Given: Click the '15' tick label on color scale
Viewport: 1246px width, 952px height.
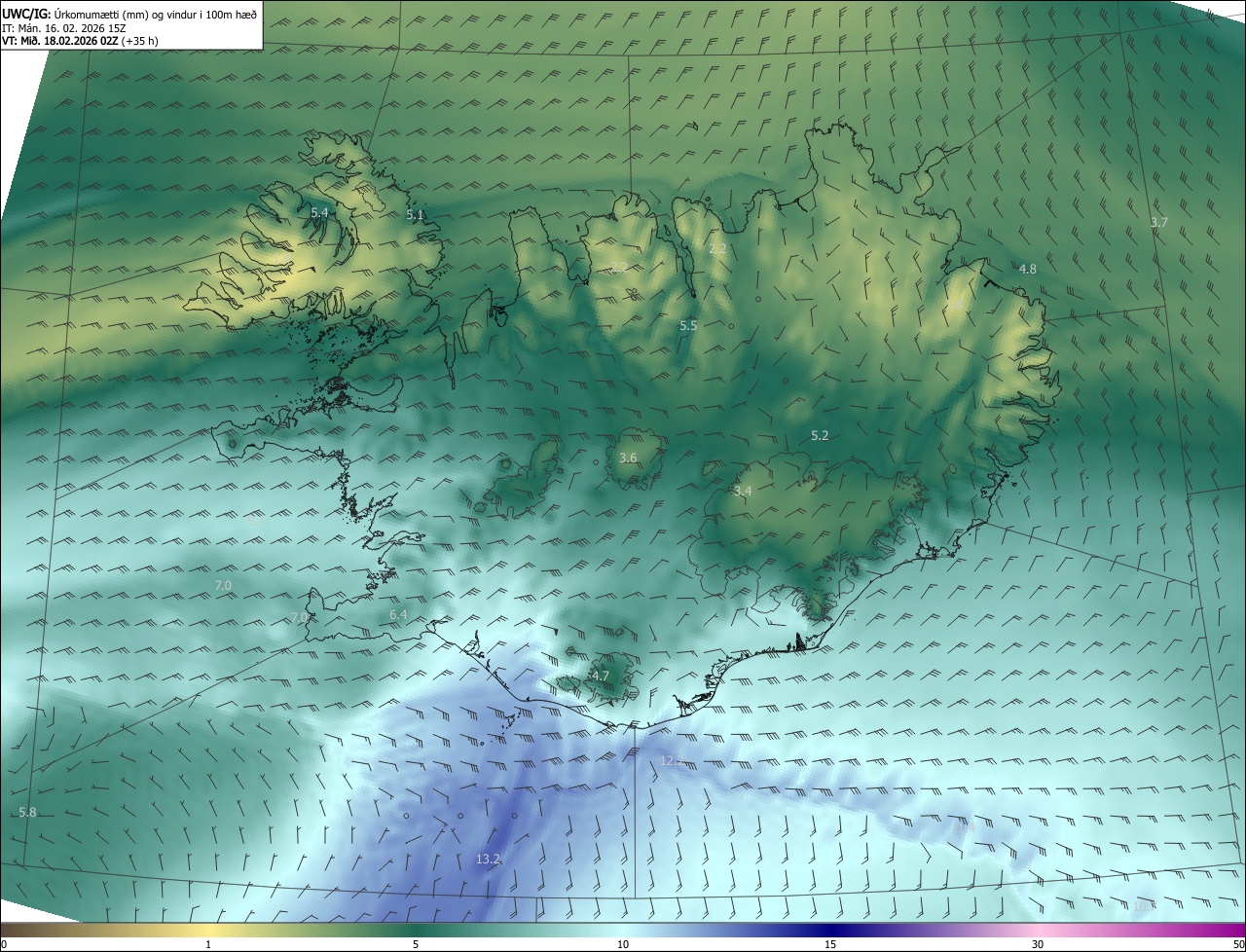Looking at the screenshot, I should click(830, 944).
